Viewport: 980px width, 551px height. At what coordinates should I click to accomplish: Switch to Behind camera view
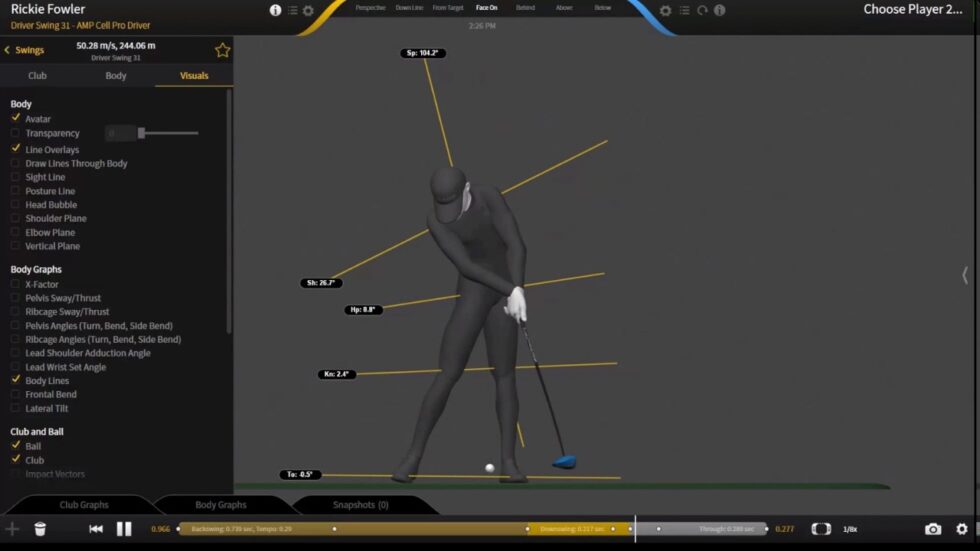pos(525,8)
